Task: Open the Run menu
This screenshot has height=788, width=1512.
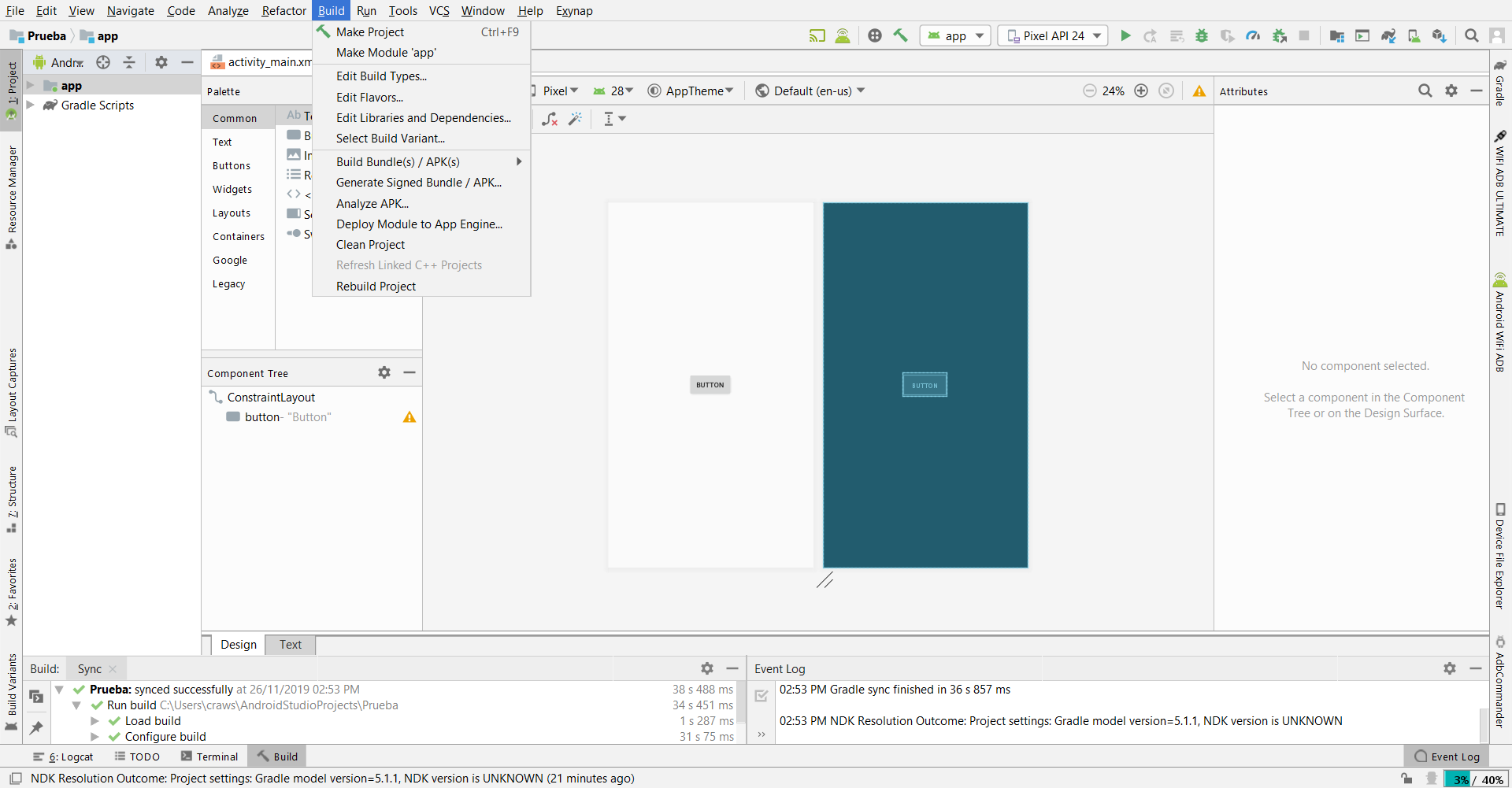Action: [366, 10]
